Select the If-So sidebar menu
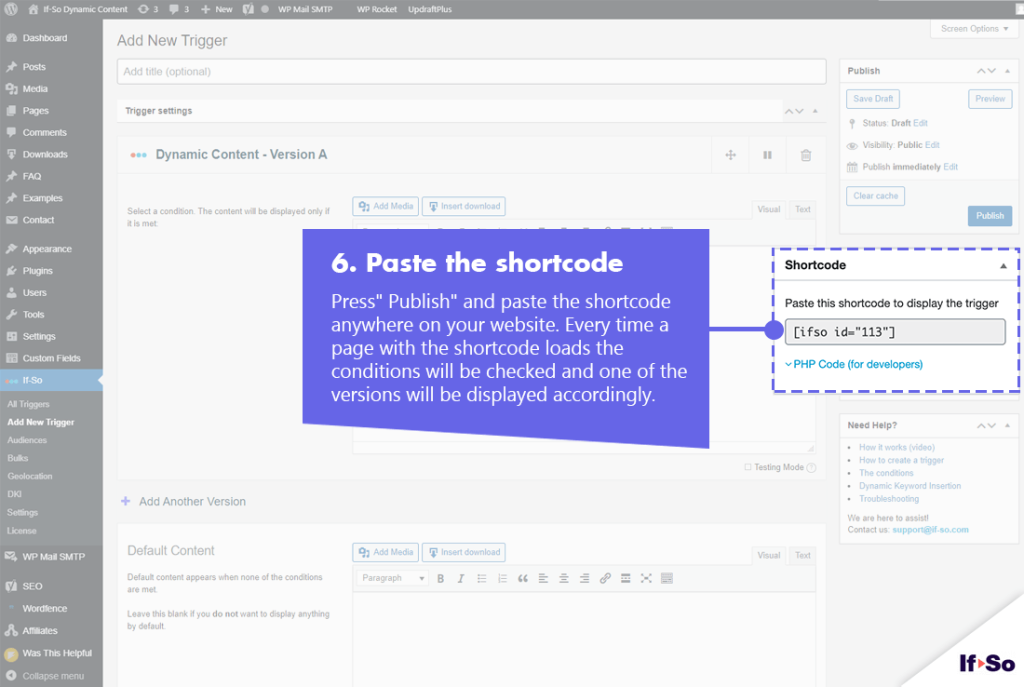 51,380
